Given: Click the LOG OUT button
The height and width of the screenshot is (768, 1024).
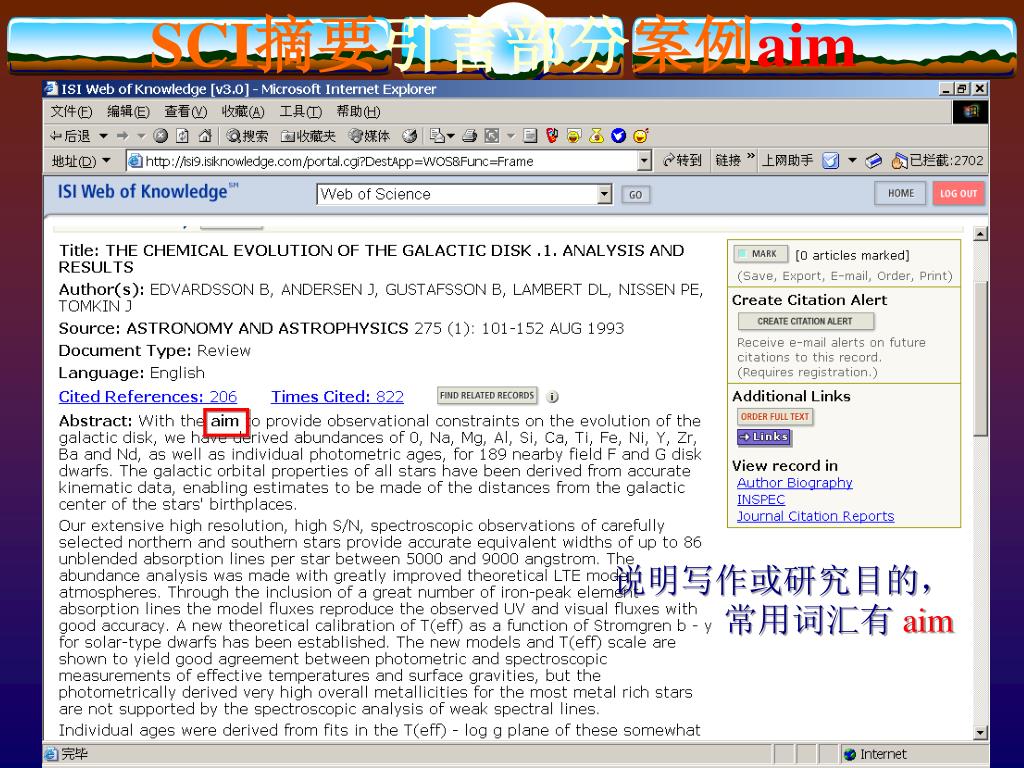Looking at the screenshot, I should [958, 193].
